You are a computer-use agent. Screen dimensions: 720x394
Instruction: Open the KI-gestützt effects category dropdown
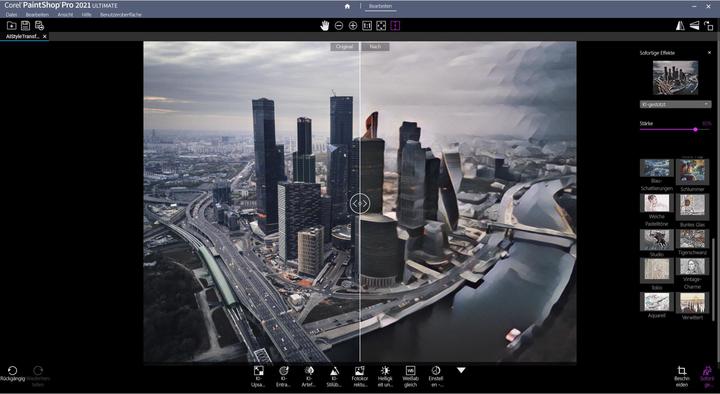(x=675, y=105)
